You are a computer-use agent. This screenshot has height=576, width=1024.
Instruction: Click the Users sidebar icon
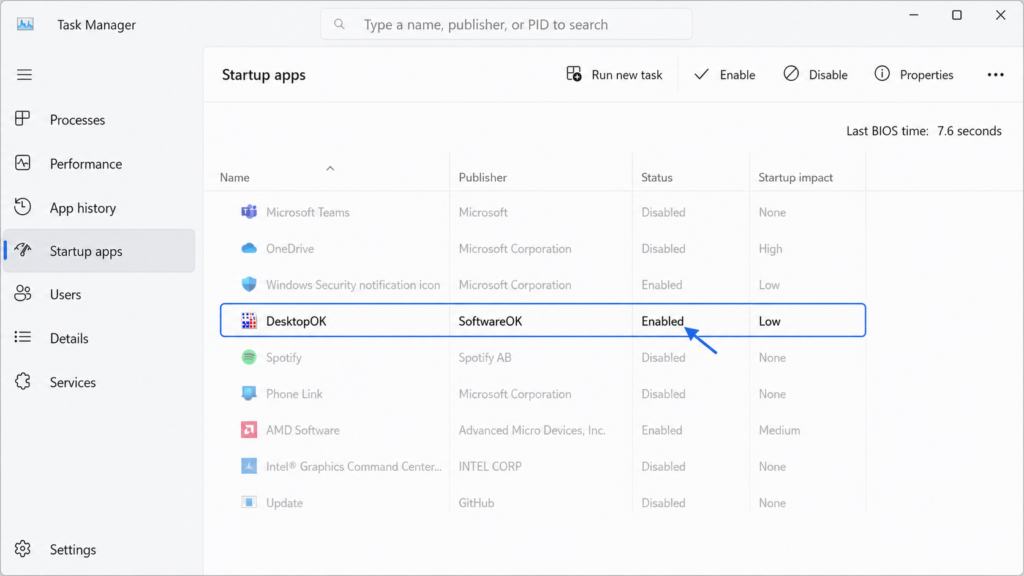23,294
